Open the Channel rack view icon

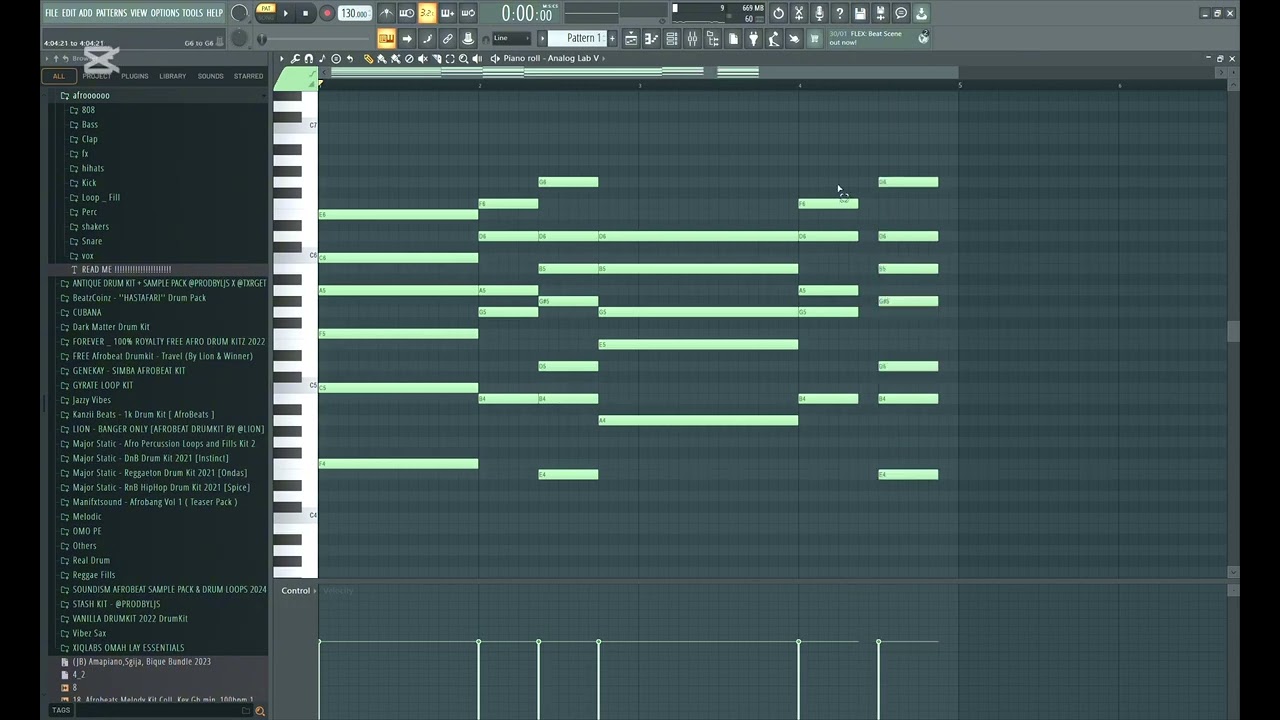coord(672,38)
